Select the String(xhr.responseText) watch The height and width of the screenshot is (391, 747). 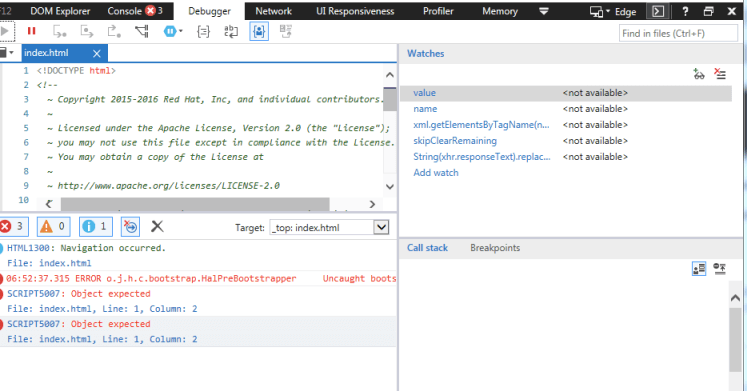566,157
